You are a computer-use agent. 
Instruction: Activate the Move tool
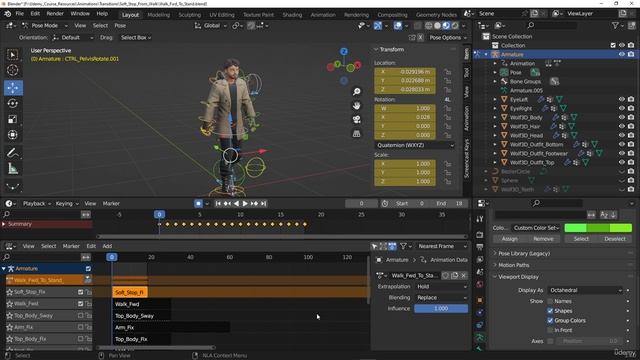(13, 88)
